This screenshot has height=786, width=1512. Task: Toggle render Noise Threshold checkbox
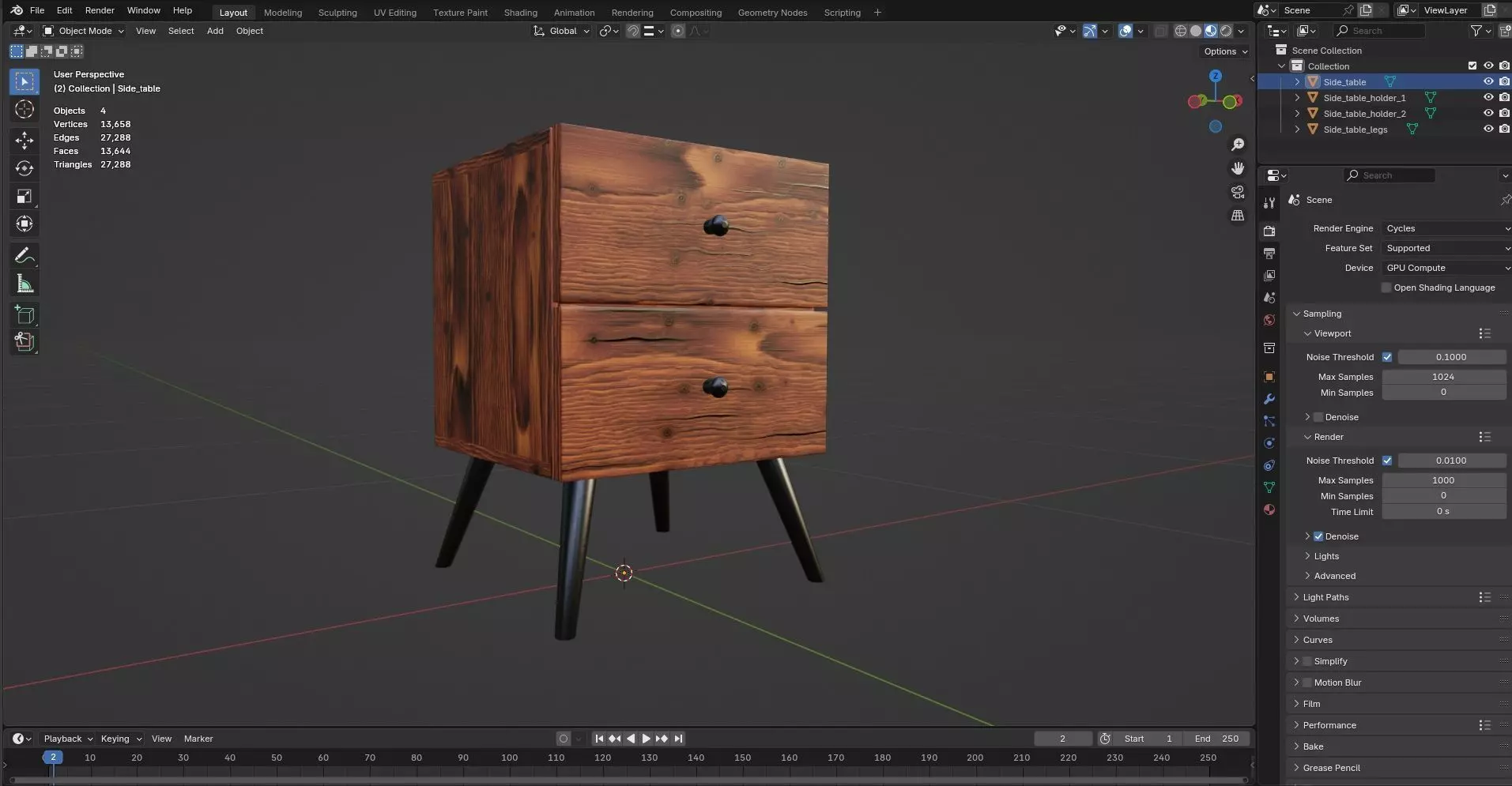click(x=1387, y=461)
